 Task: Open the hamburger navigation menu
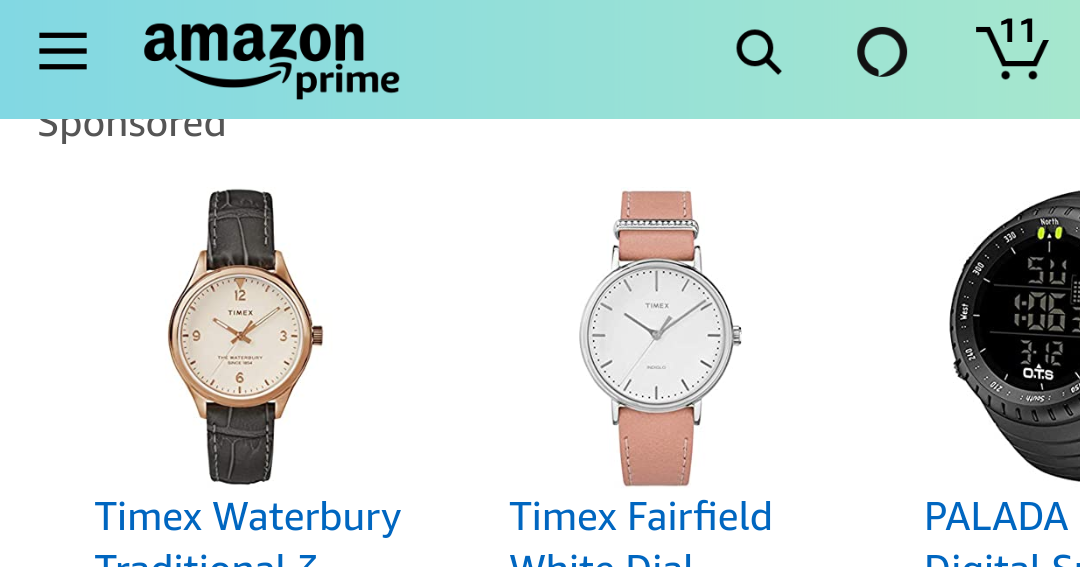pyautogui.click(x=63, y=51)
